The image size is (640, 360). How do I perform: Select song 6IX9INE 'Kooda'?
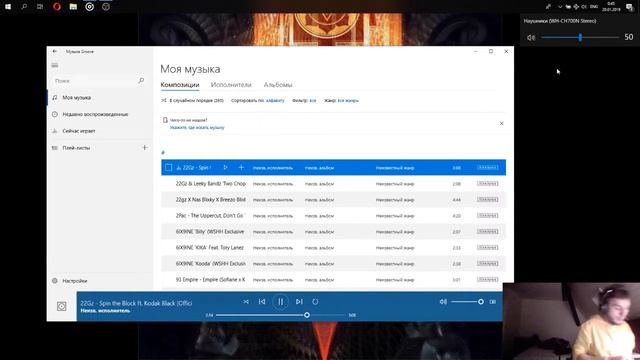[x=333, y=264]
